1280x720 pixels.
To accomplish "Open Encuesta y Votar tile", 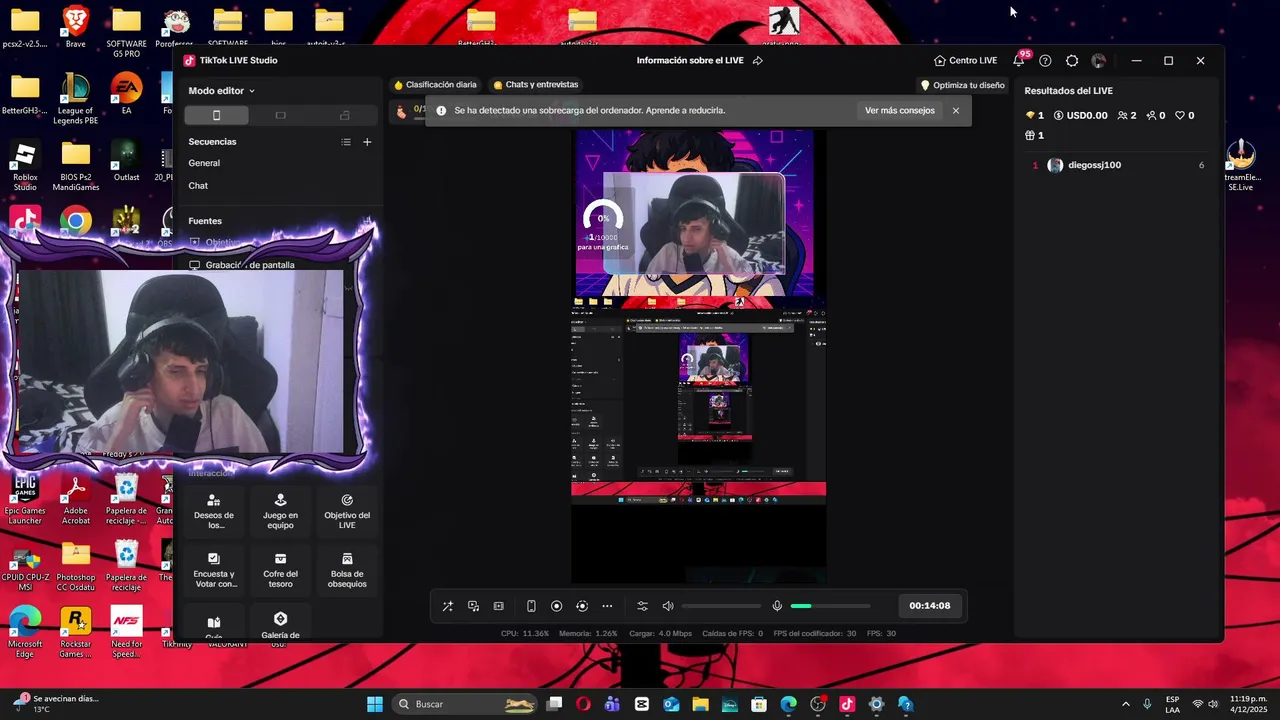I will 214,570.
